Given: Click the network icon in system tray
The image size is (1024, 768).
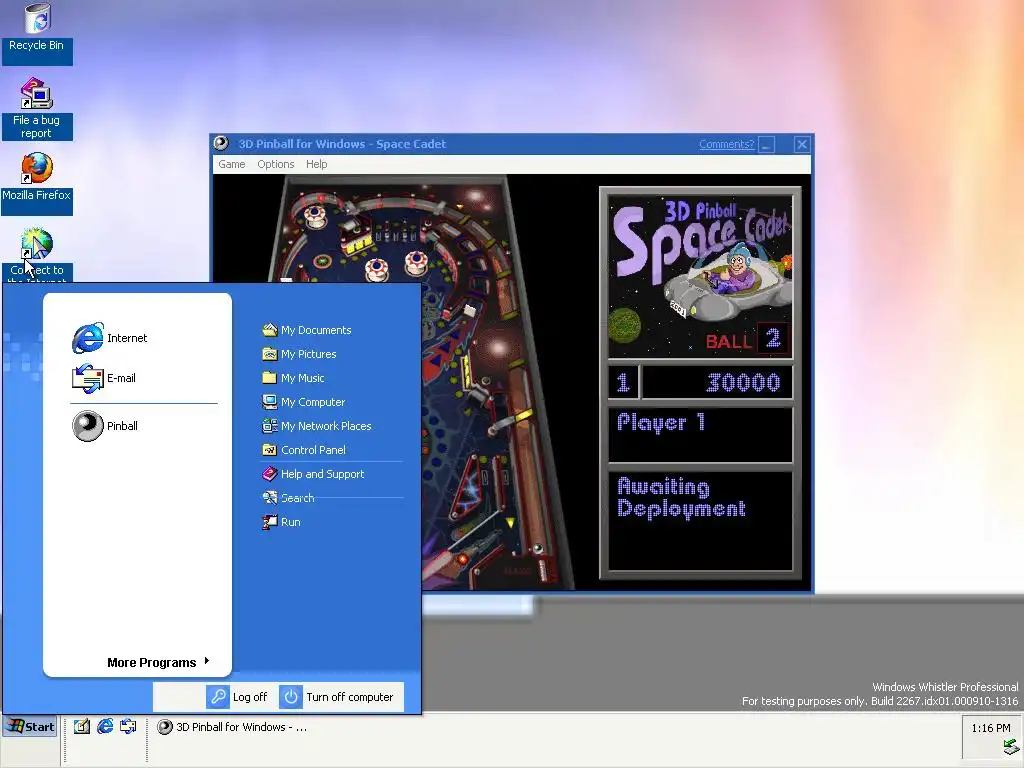Looking at the screenshot, I should click(1011, 746).
